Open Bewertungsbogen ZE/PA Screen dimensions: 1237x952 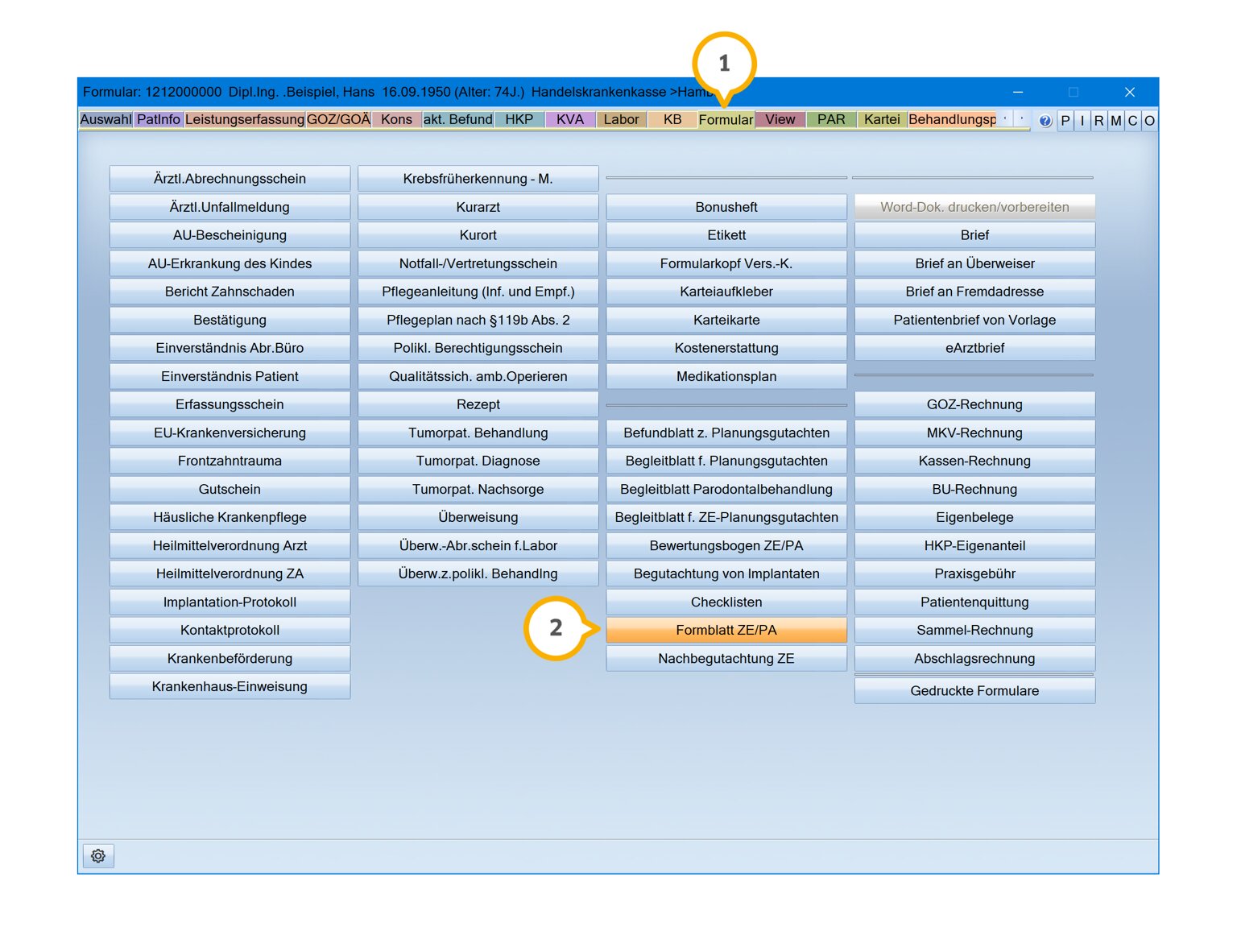click(x=726, y=545)
